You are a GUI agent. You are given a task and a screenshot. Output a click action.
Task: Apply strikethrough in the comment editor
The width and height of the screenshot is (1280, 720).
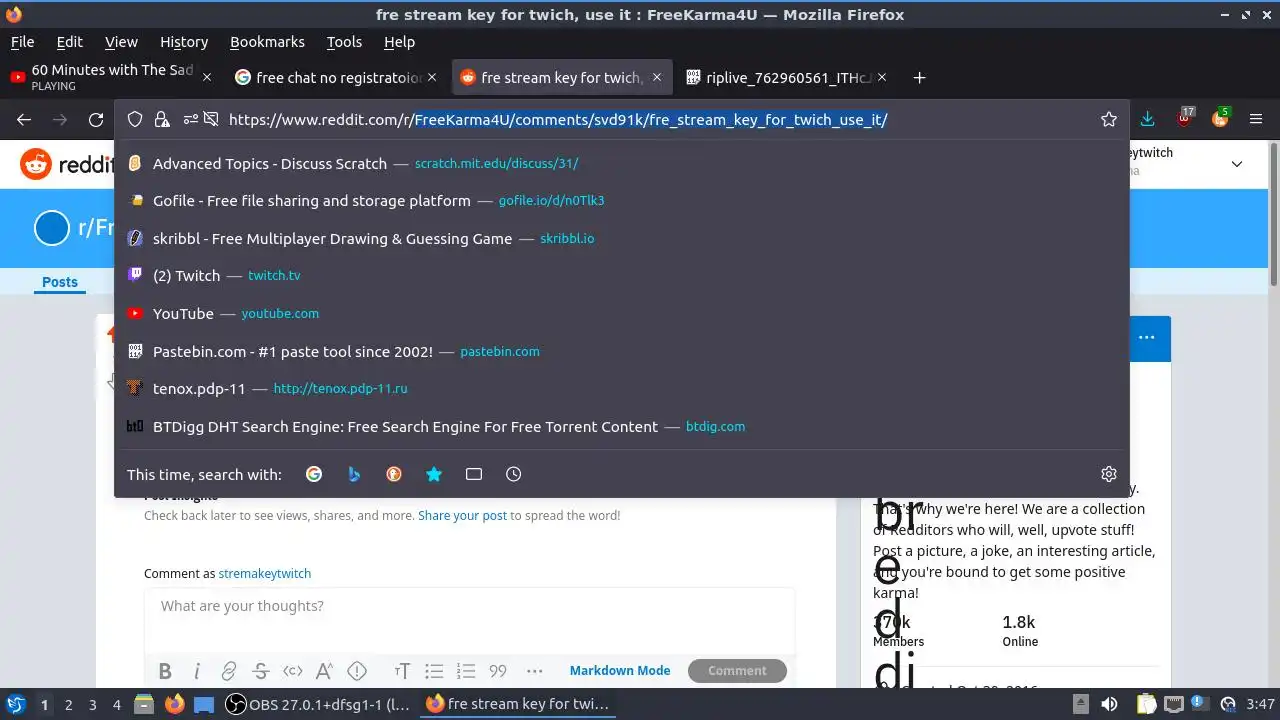coord(261,671)
